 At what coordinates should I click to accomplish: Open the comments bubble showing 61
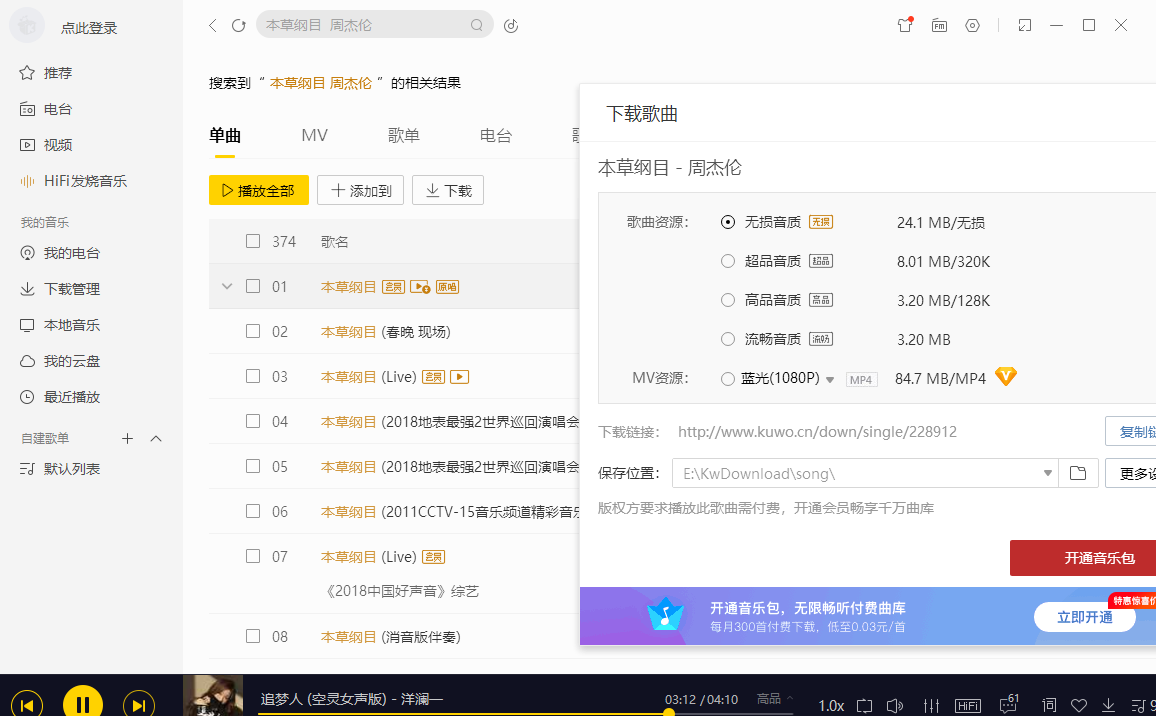click(x=1008, y=705)
